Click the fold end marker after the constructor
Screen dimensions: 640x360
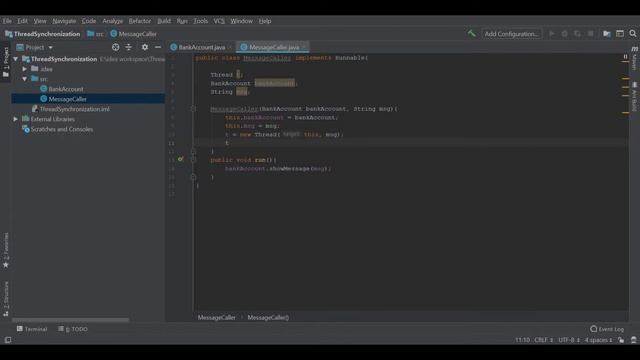click(x=193, y=151)
